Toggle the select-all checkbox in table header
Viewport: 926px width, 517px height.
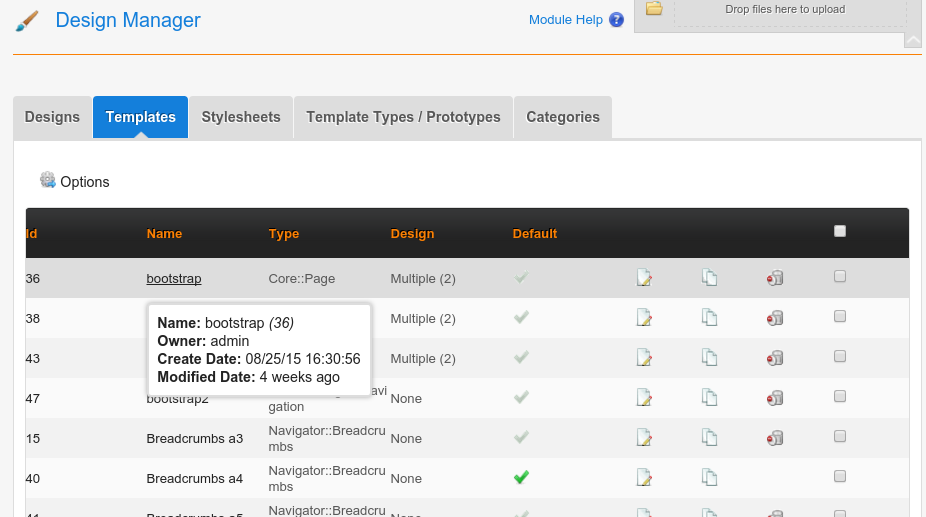840,231
